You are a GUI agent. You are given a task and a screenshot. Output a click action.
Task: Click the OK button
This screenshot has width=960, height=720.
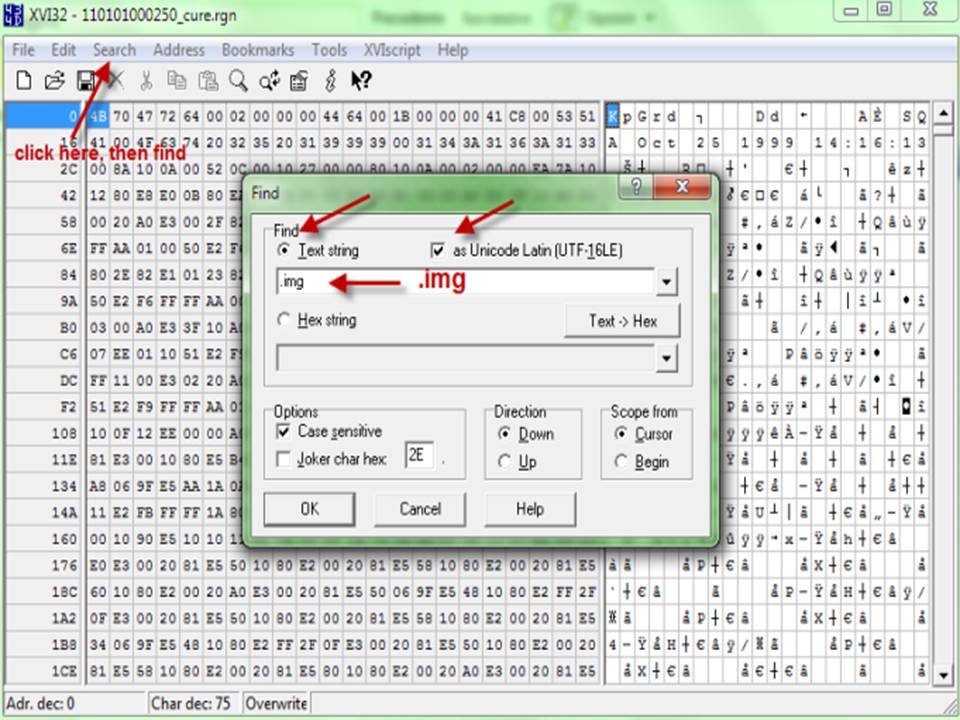[309, 509]
